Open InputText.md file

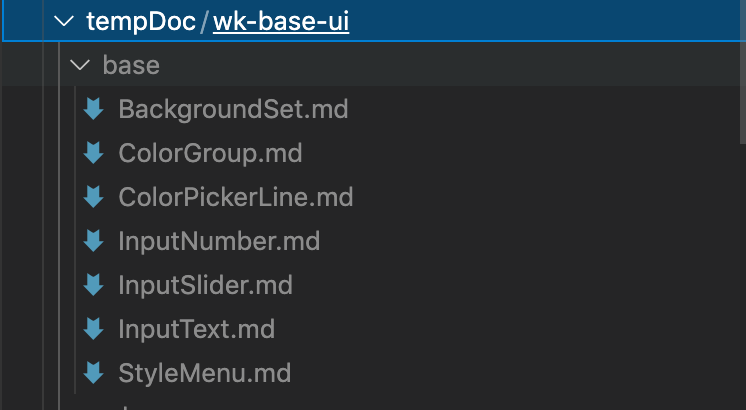[196, 329]
